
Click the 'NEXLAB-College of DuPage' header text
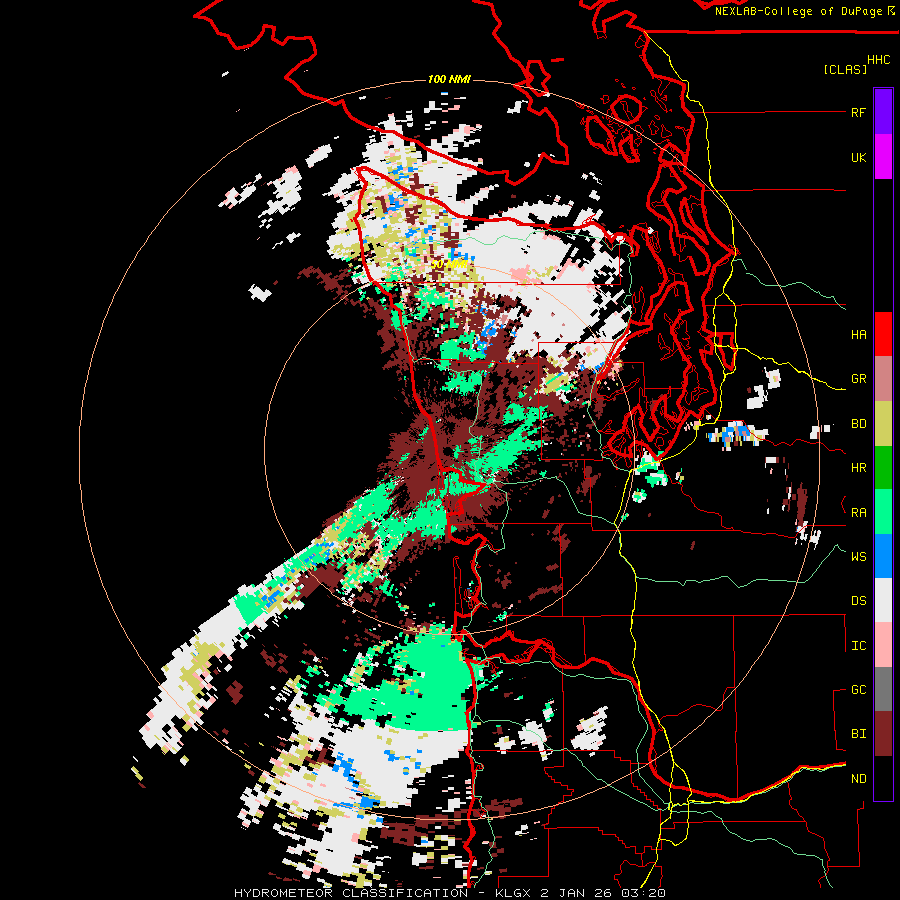(x=798, y=11)
